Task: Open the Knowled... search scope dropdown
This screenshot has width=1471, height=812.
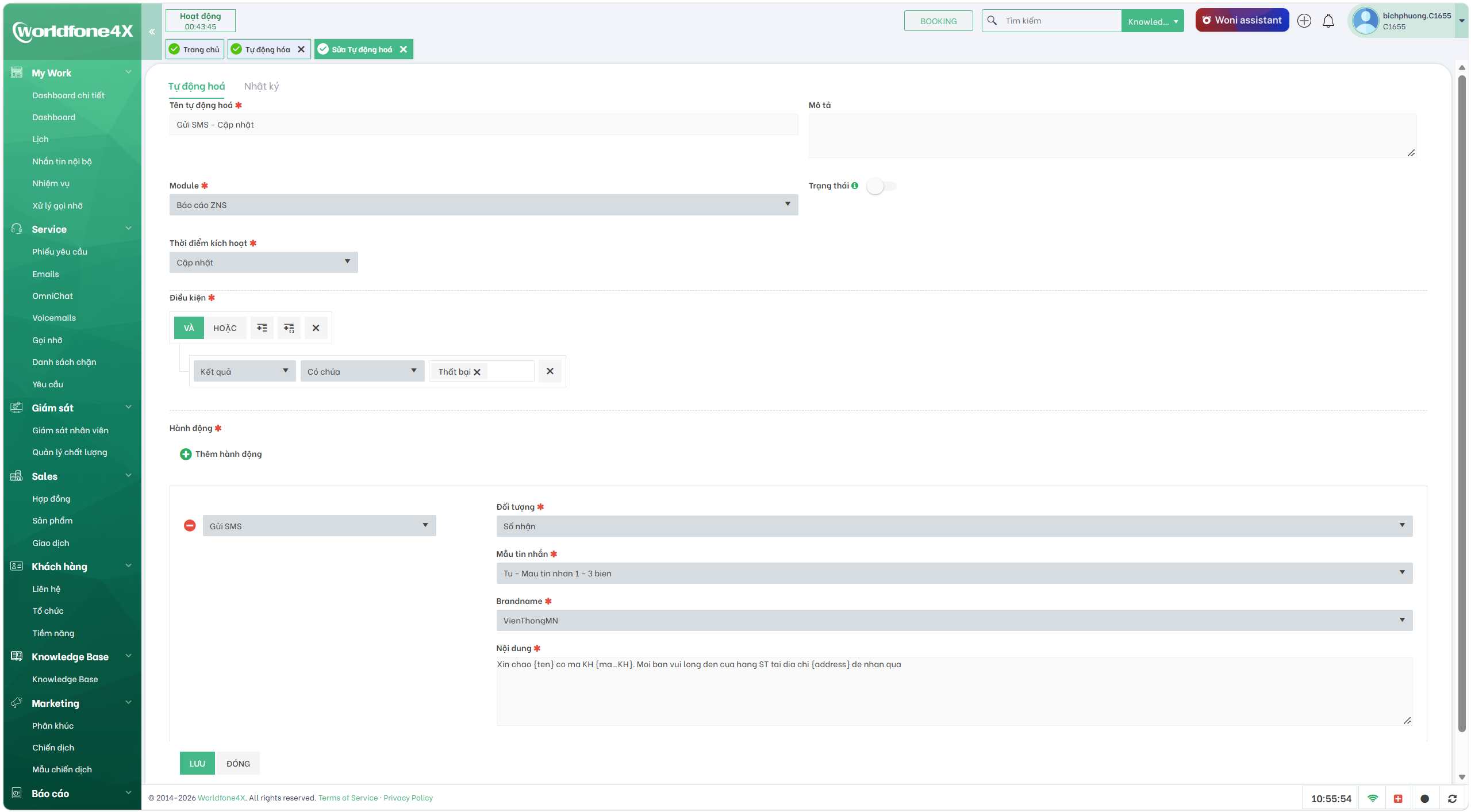Action: [1153, 21]
